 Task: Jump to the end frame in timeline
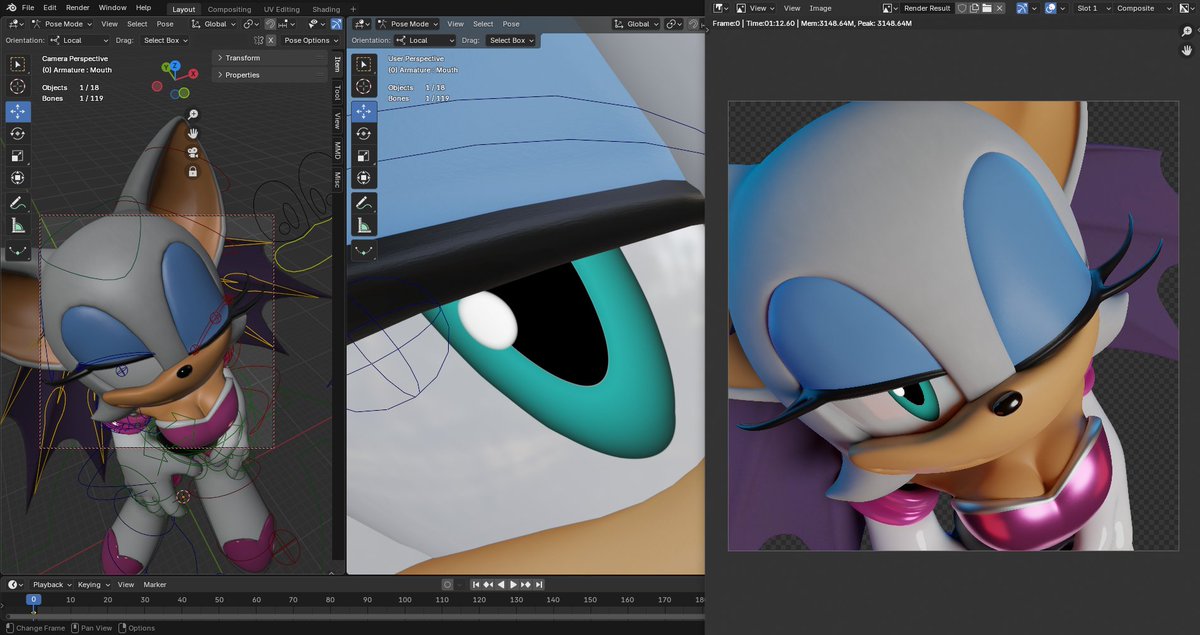click(x=539, y=584)
